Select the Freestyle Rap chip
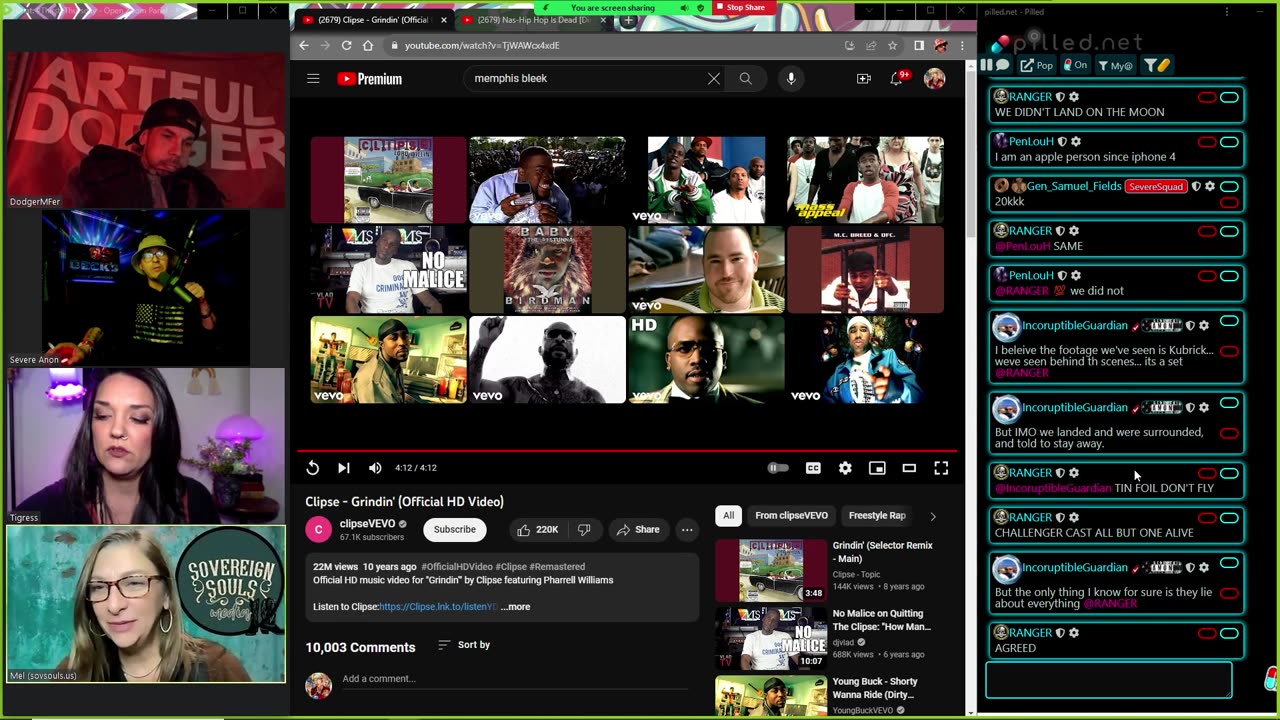This screenshot has height=720, width=1280. [877, 516]
